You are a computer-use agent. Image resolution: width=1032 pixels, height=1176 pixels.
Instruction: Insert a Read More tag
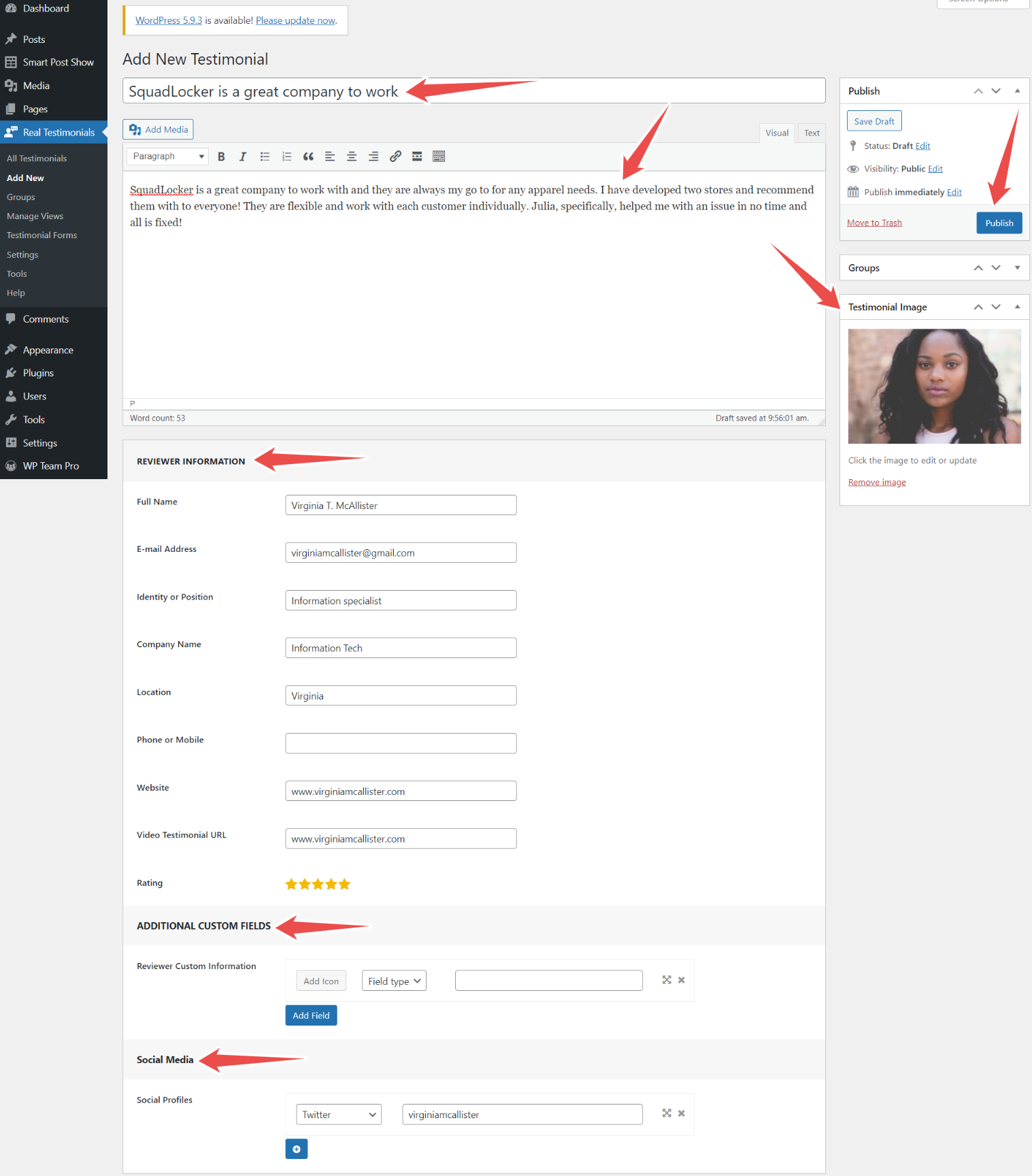click(417, 157)
